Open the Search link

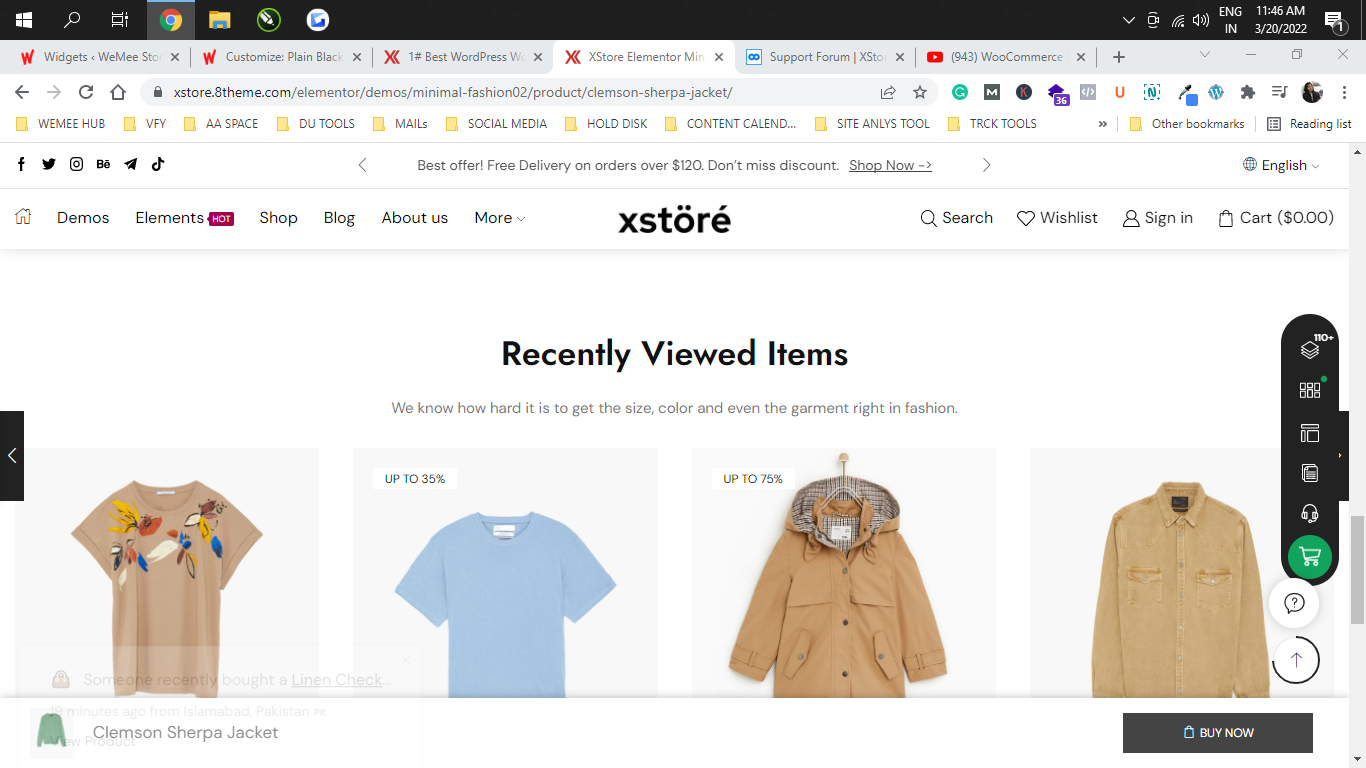pyautogui.click(x=957, y=217)
